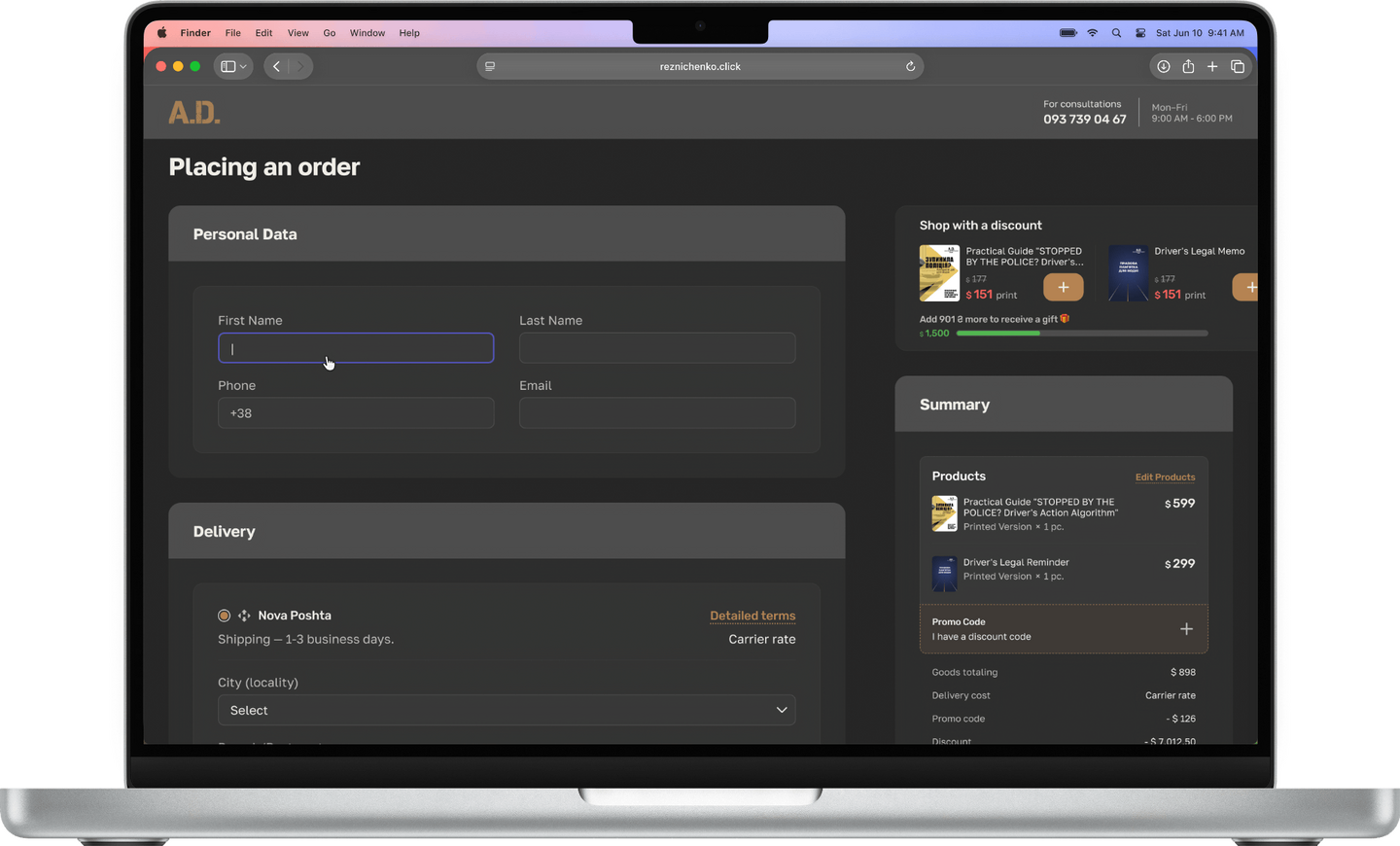
Task: Click "Add 901 more to receive a gift" text
Action: (989, 319)
